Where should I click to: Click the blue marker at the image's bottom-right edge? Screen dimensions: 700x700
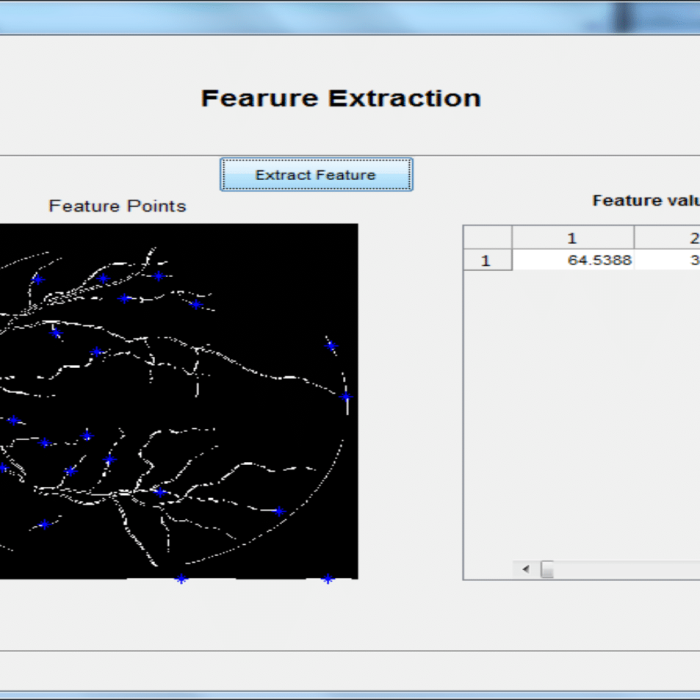point(327,578)
